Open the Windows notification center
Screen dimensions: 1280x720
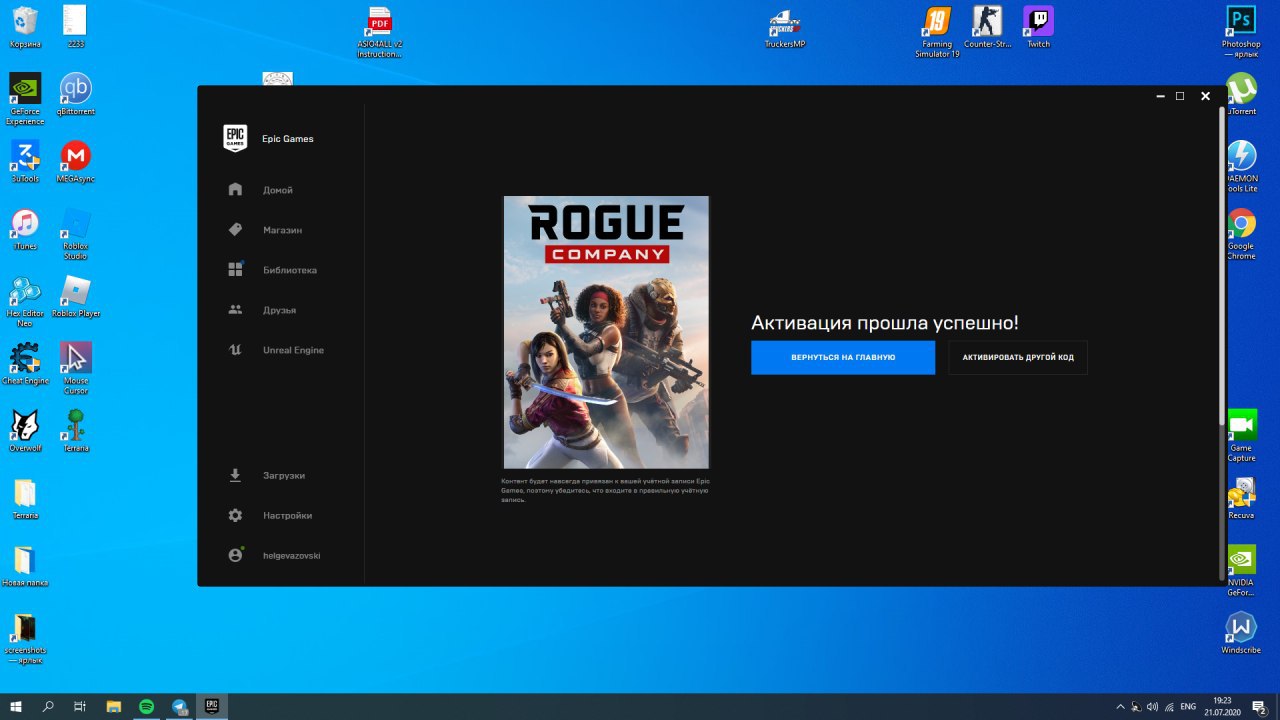[1260, 707]
